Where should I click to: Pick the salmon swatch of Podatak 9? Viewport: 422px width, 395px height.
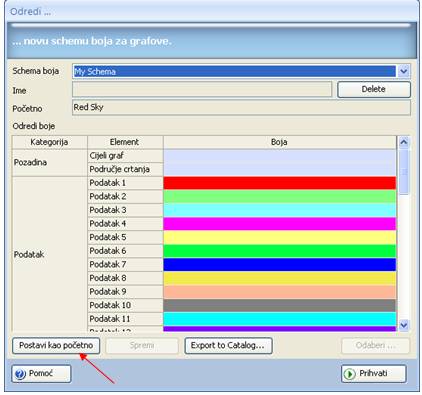pyautogui.click(x=280, y=292)
